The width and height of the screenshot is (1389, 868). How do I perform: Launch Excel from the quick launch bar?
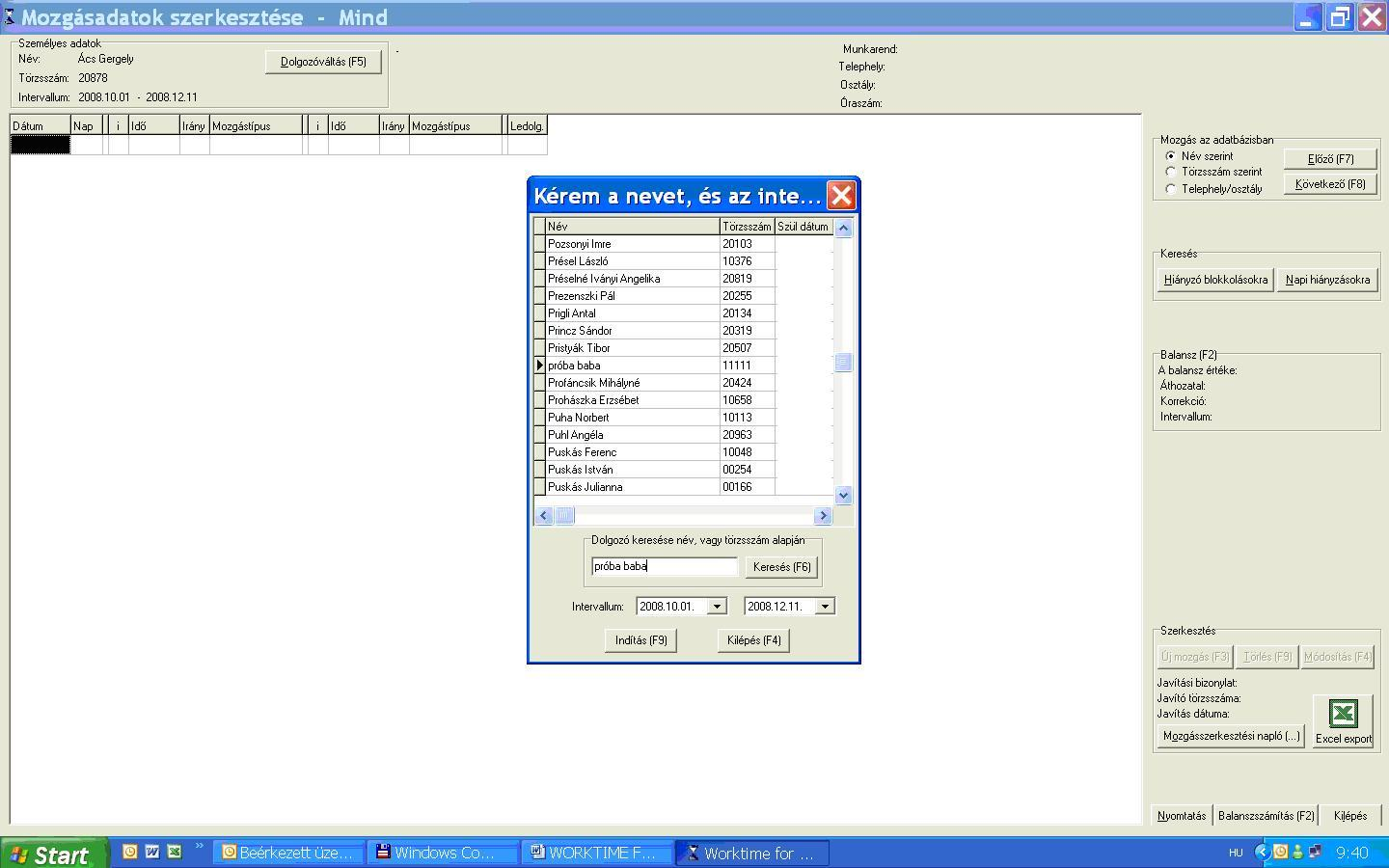[175, 852]
